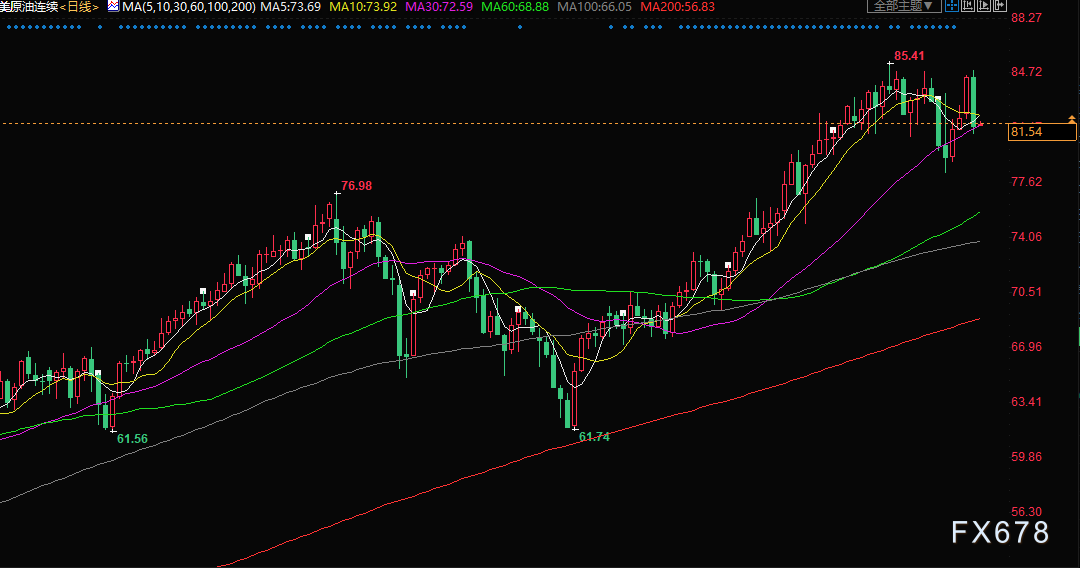Click the MA30:72.59 value
Image resolution: width=1080 pixels, height=568 pixels.
pyautogui.click(x=439, y=7)
